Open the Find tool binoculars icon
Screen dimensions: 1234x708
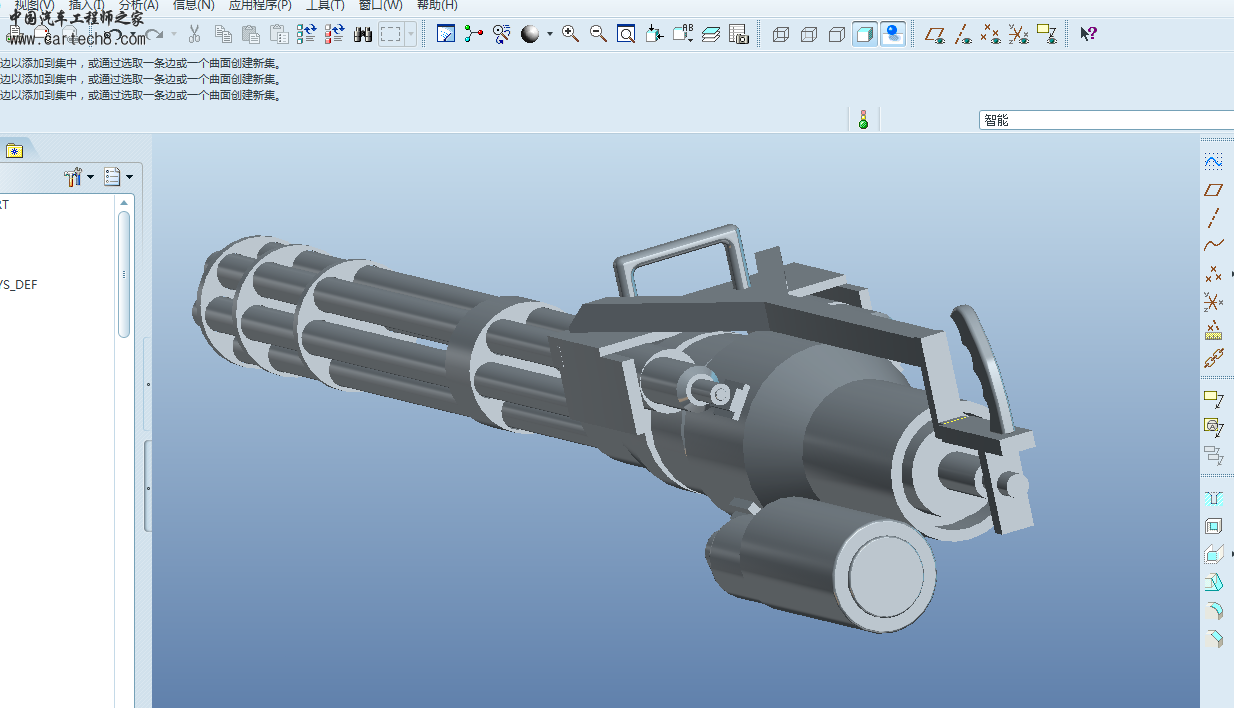(363, 35)
